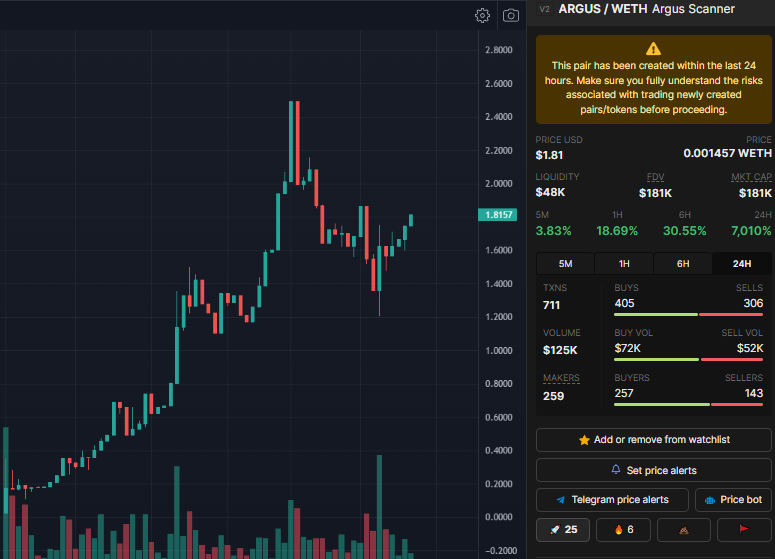This screenshot has height=559, width=775.
Task: Click the buy volume versus sell volume bar
Action: [689, 359]
